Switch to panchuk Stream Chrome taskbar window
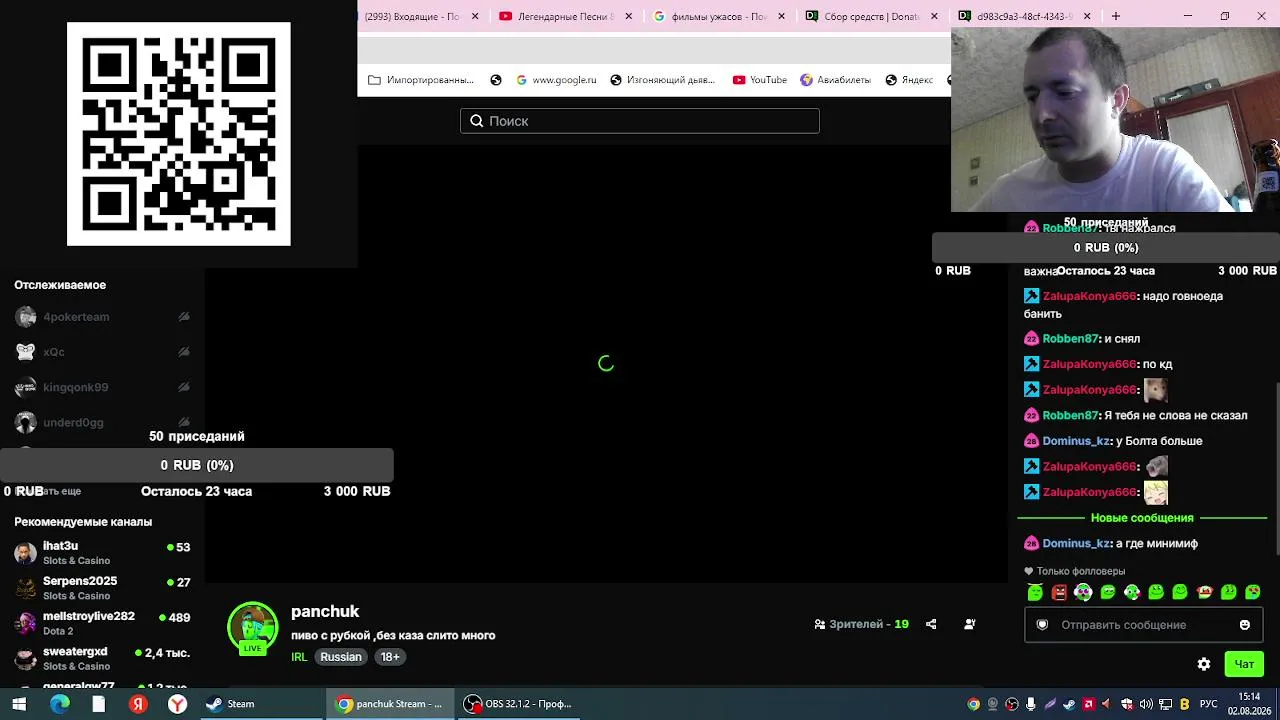 [x=390, y=704]
